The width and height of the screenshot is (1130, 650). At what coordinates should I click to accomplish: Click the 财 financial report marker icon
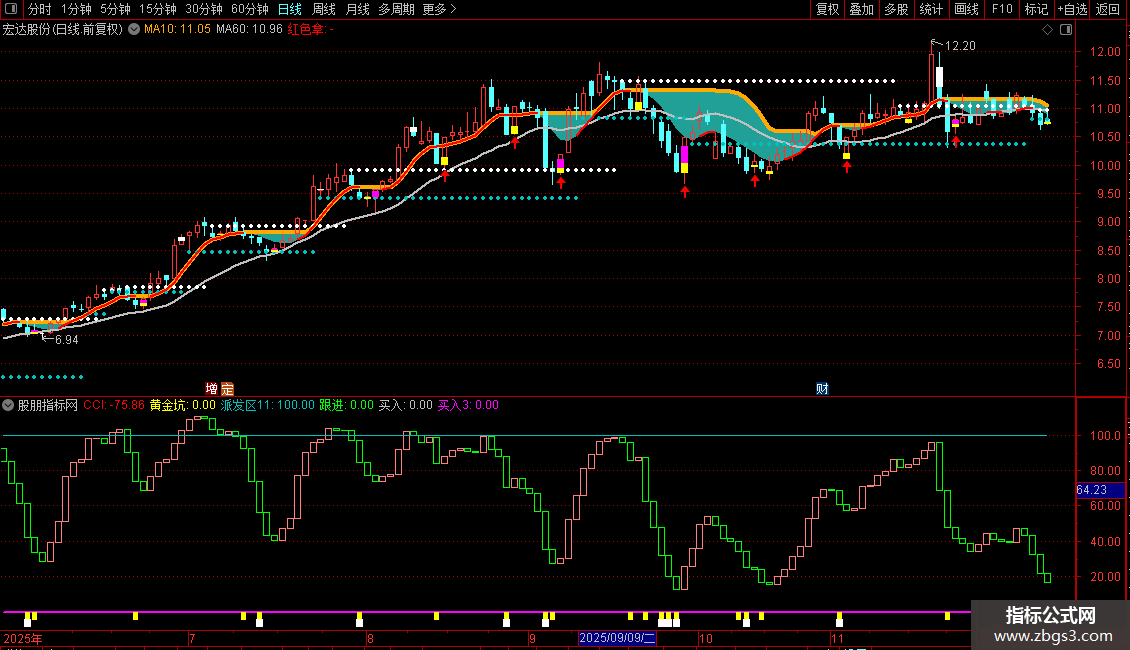822,389
